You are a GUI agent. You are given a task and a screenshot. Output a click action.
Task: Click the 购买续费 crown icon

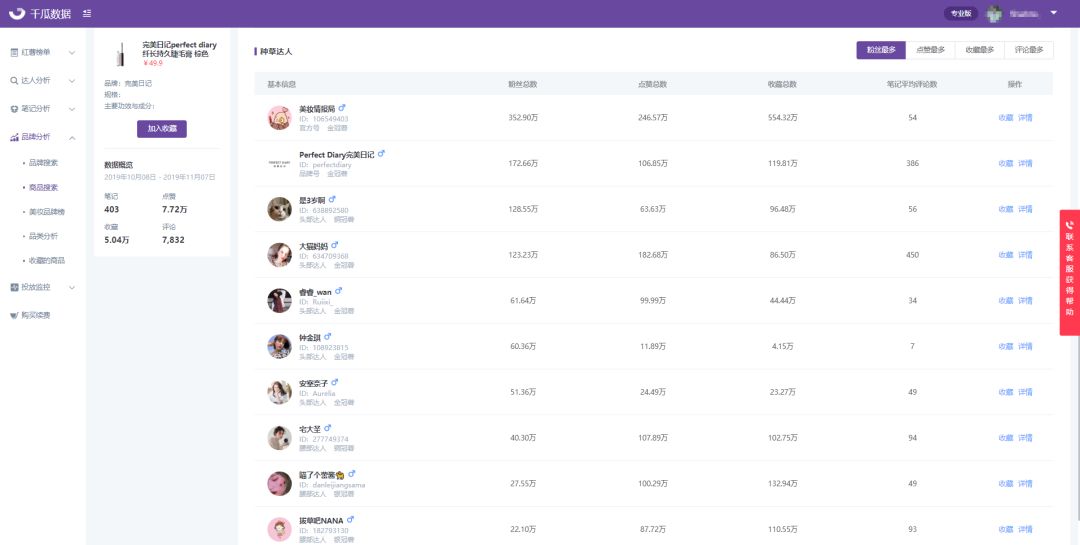pos(14,316)
